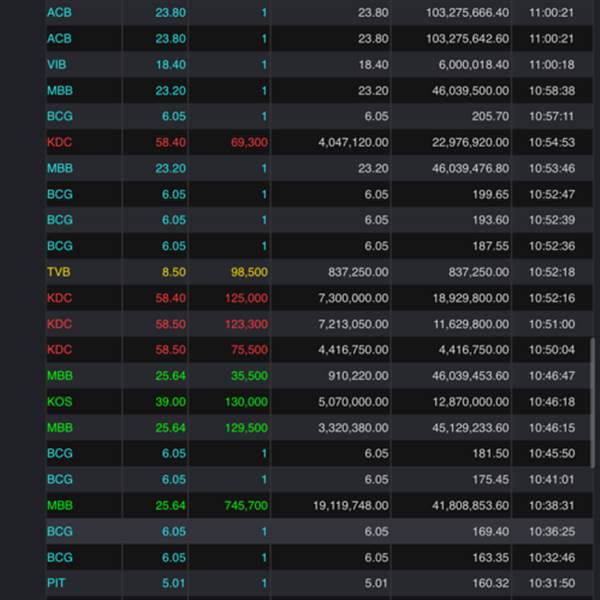The height and width of the screenshot is (600, 600).
Task: Click ACB row with 103,275,642.60
Action: (x=319, y=39)
